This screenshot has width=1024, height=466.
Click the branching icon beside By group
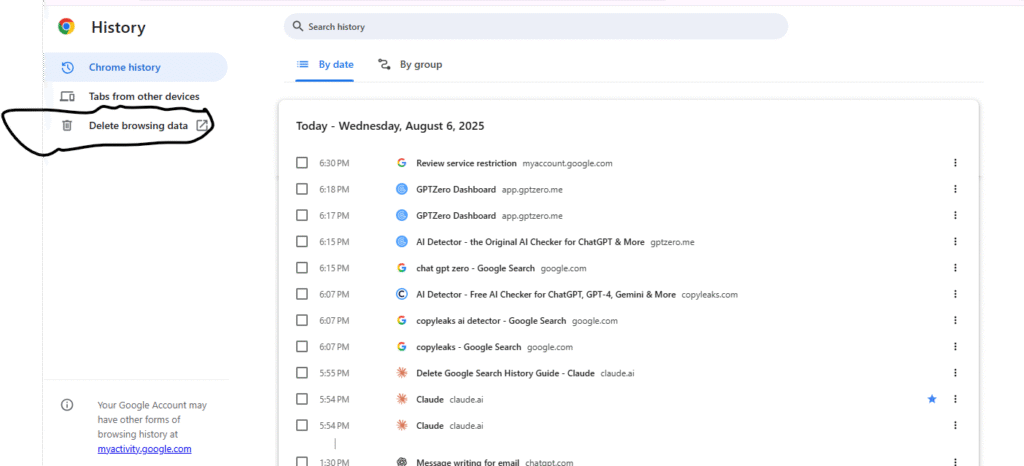(384, 64)
